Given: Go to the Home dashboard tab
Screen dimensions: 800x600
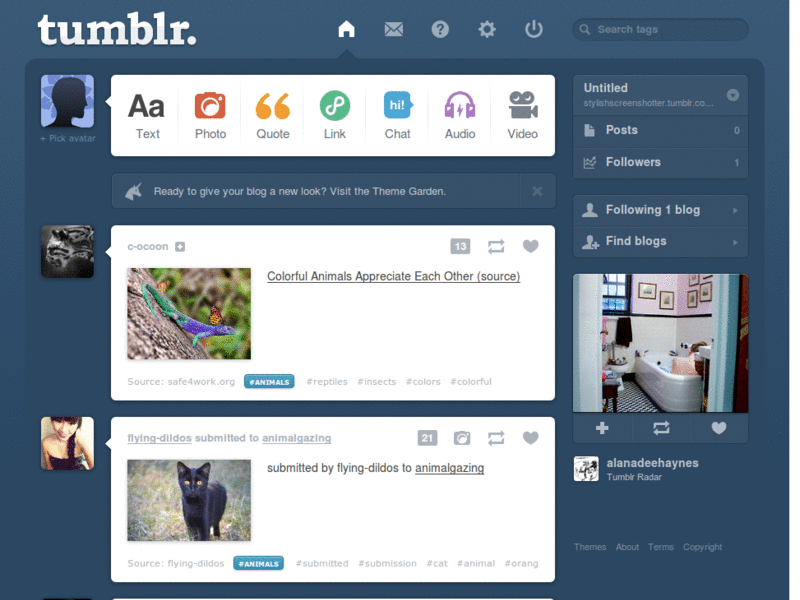Looking at the screenshot, I should tap(346, 29).
